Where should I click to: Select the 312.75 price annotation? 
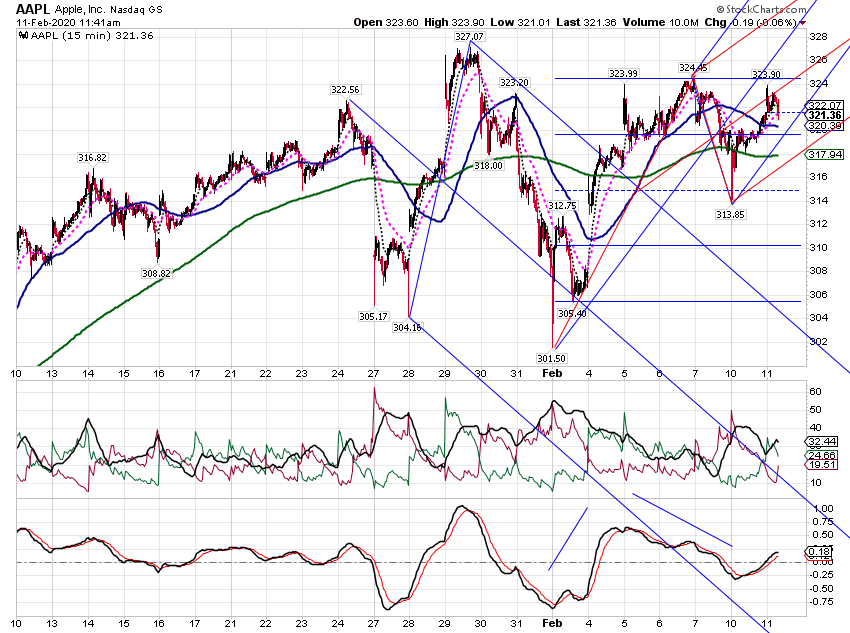pyautogui.click(x=562, y=206)
